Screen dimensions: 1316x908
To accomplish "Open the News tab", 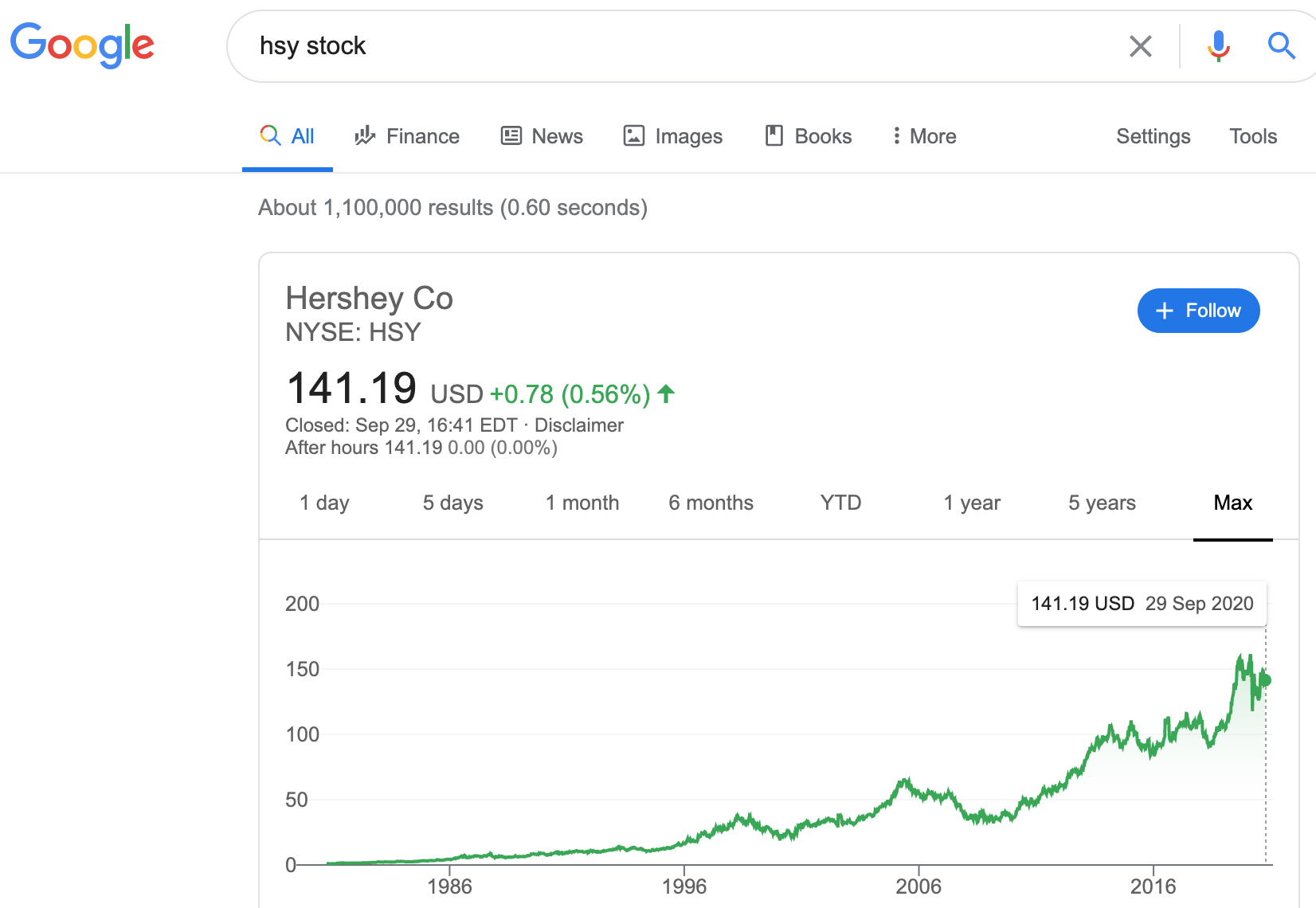I will tap(542, 136).
